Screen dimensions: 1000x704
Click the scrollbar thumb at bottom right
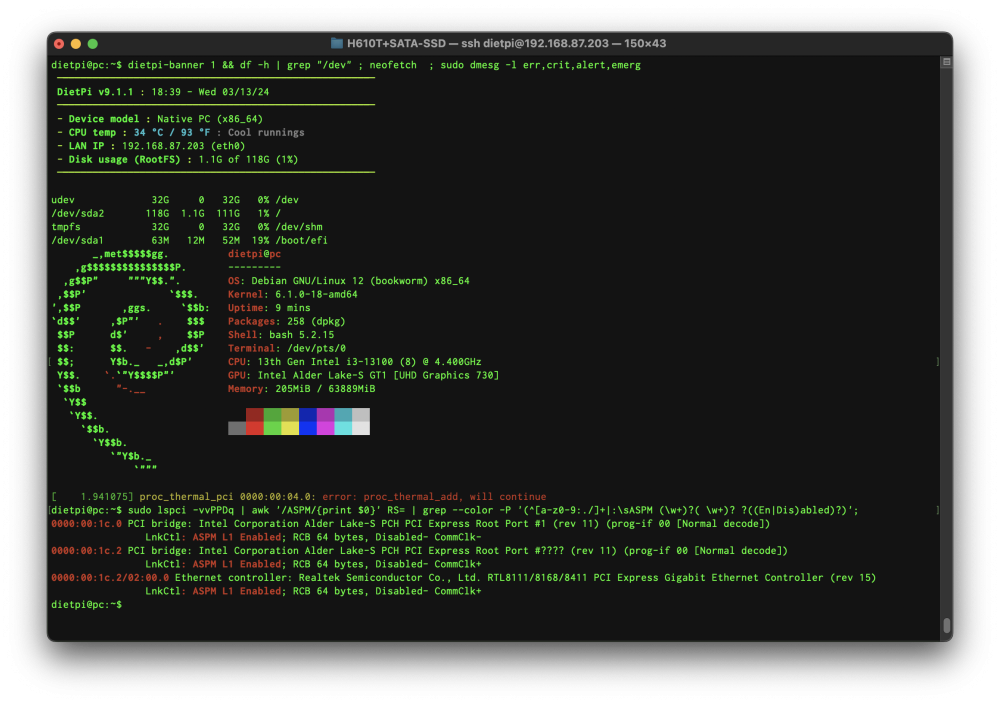947,625
